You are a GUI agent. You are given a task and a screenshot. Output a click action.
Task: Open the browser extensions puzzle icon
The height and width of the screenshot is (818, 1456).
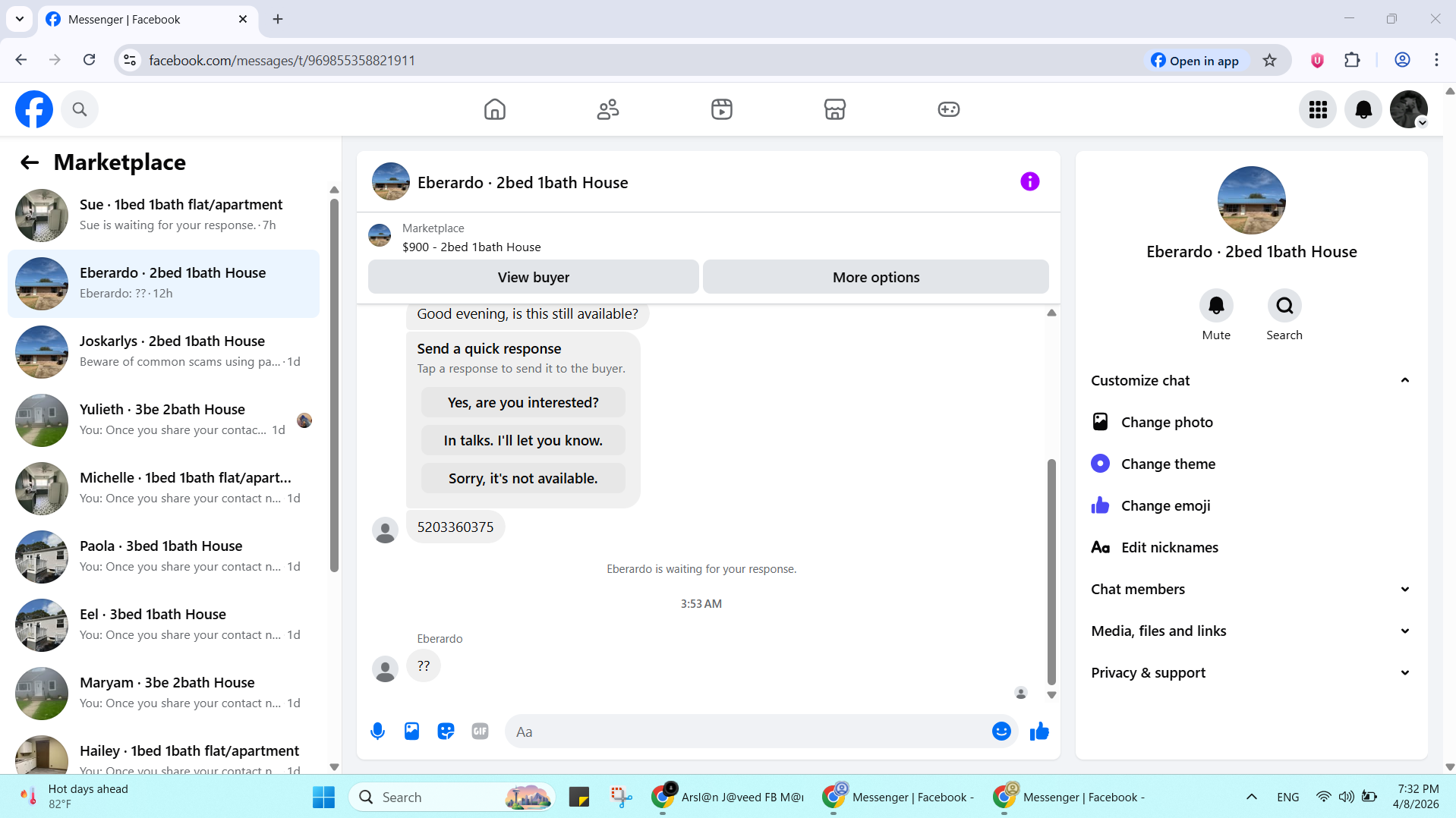pyautogui.click(x=1352, y=60)
